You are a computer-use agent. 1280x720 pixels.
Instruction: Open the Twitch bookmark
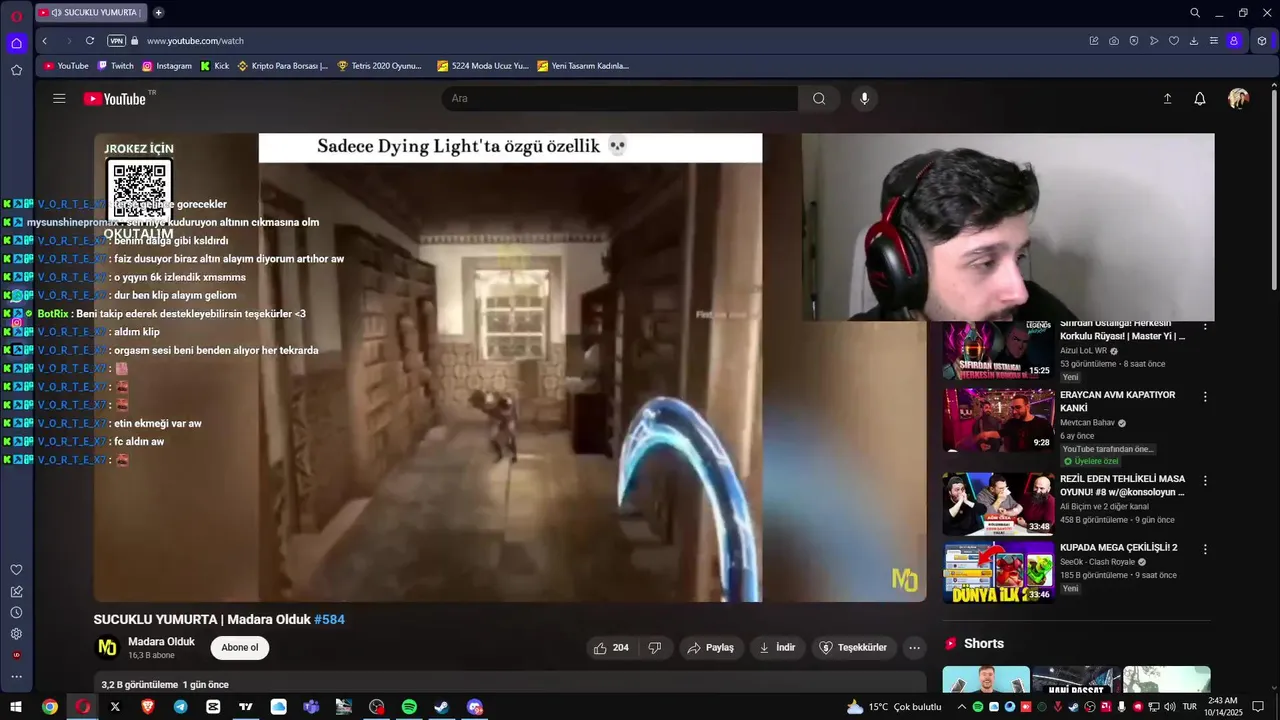pos(115,66)
